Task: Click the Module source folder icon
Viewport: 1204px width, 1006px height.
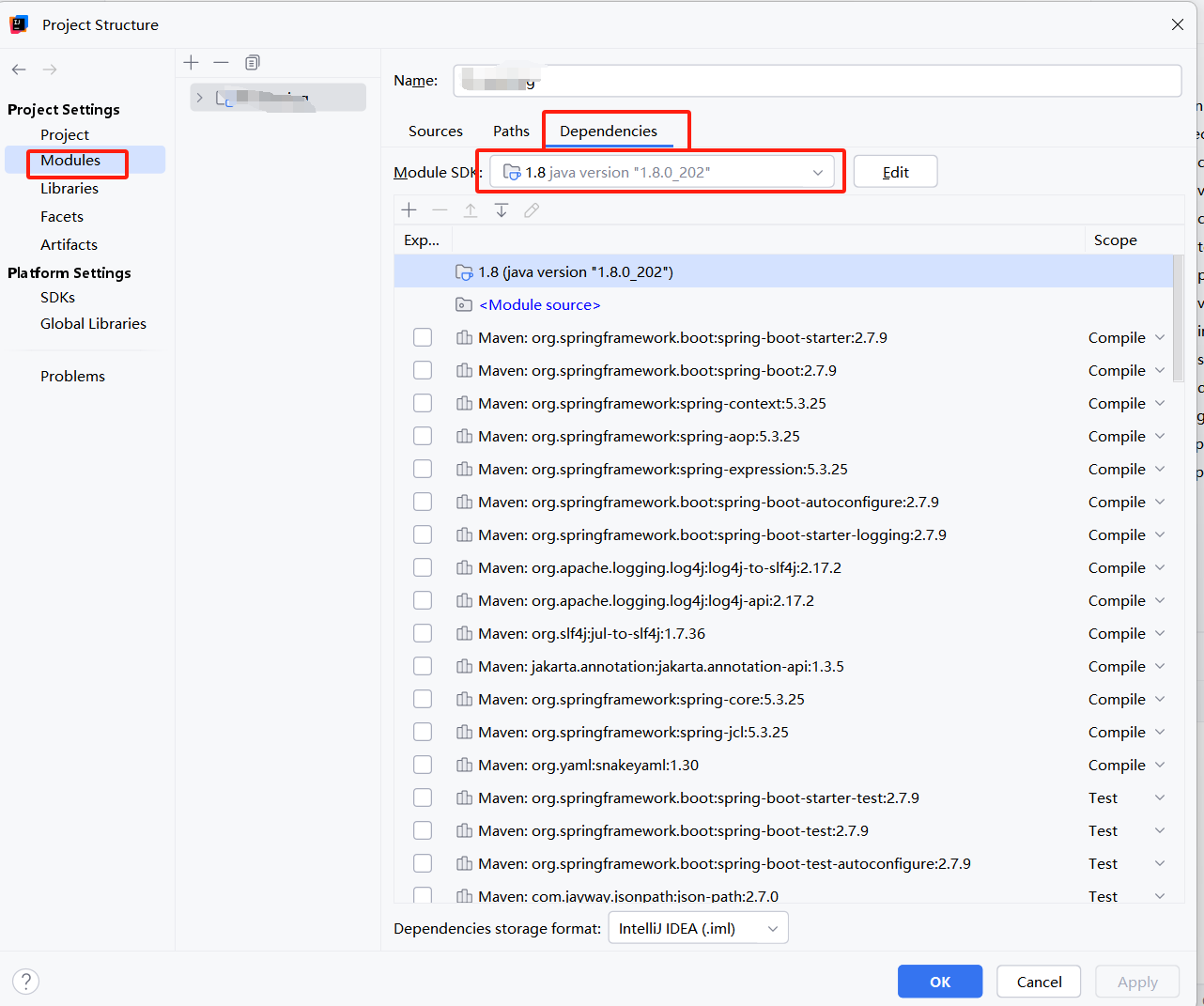Action: point(464,304)
